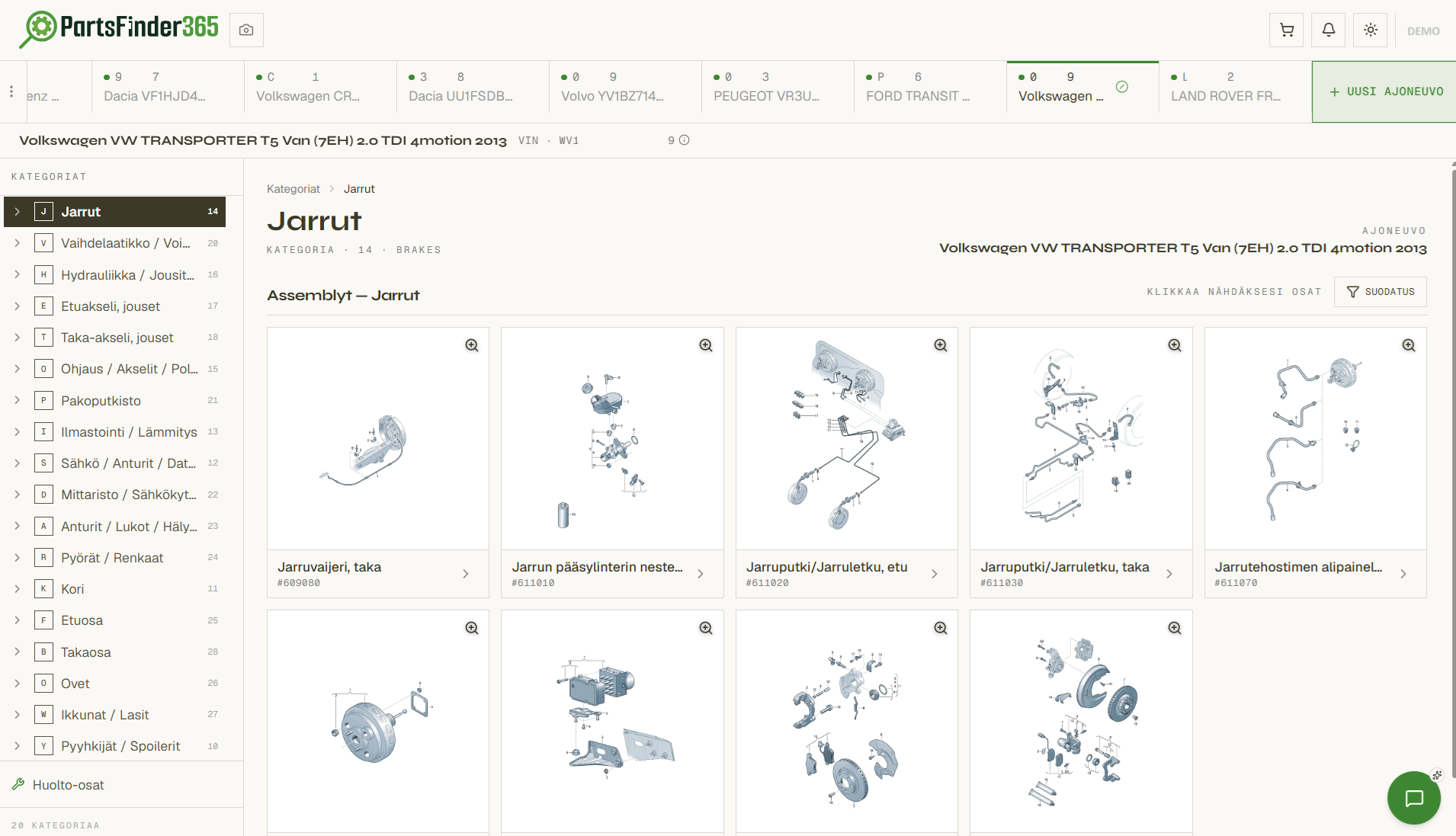The width and height of the screenshot is (1456, 836).
Task: Click VIN info icon beside number 9
Action: tap(685, 140)
